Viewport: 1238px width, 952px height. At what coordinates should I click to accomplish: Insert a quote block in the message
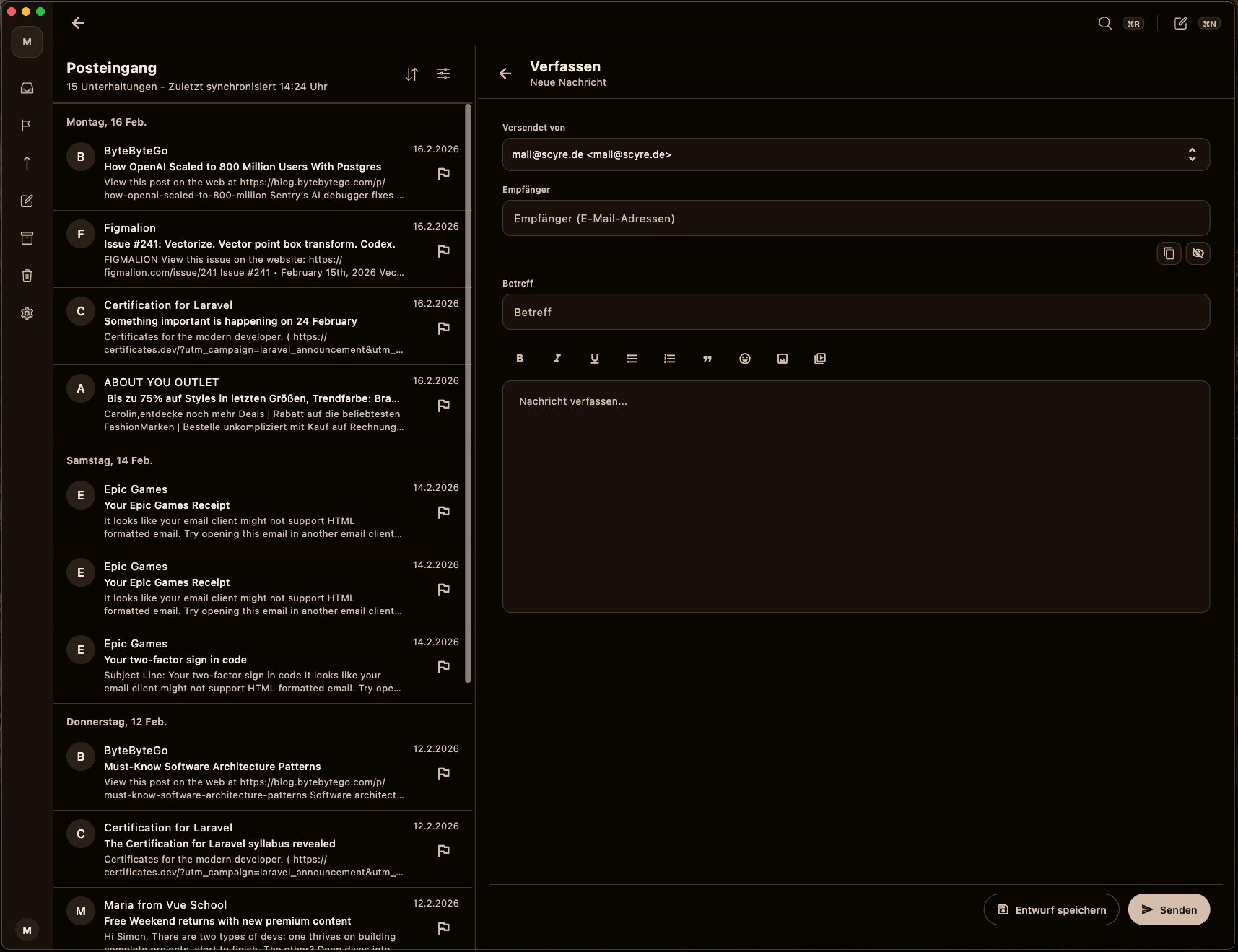[x=707, y=359]
